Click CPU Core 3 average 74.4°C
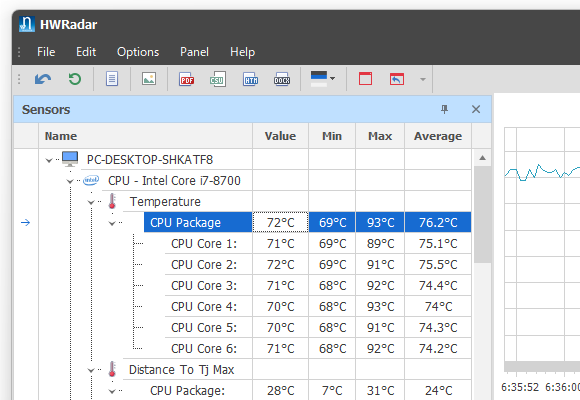The width and height of the screenshot is (580, 400). [438, 286]
